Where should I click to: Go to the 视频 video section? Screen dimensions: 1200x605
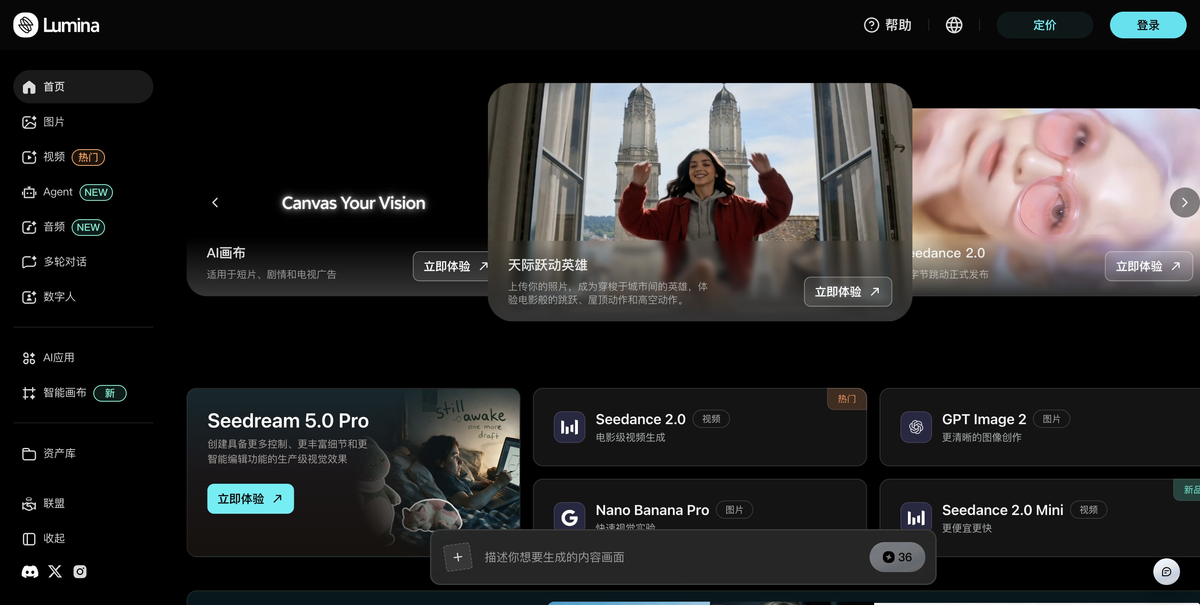[x=83, y=157]
